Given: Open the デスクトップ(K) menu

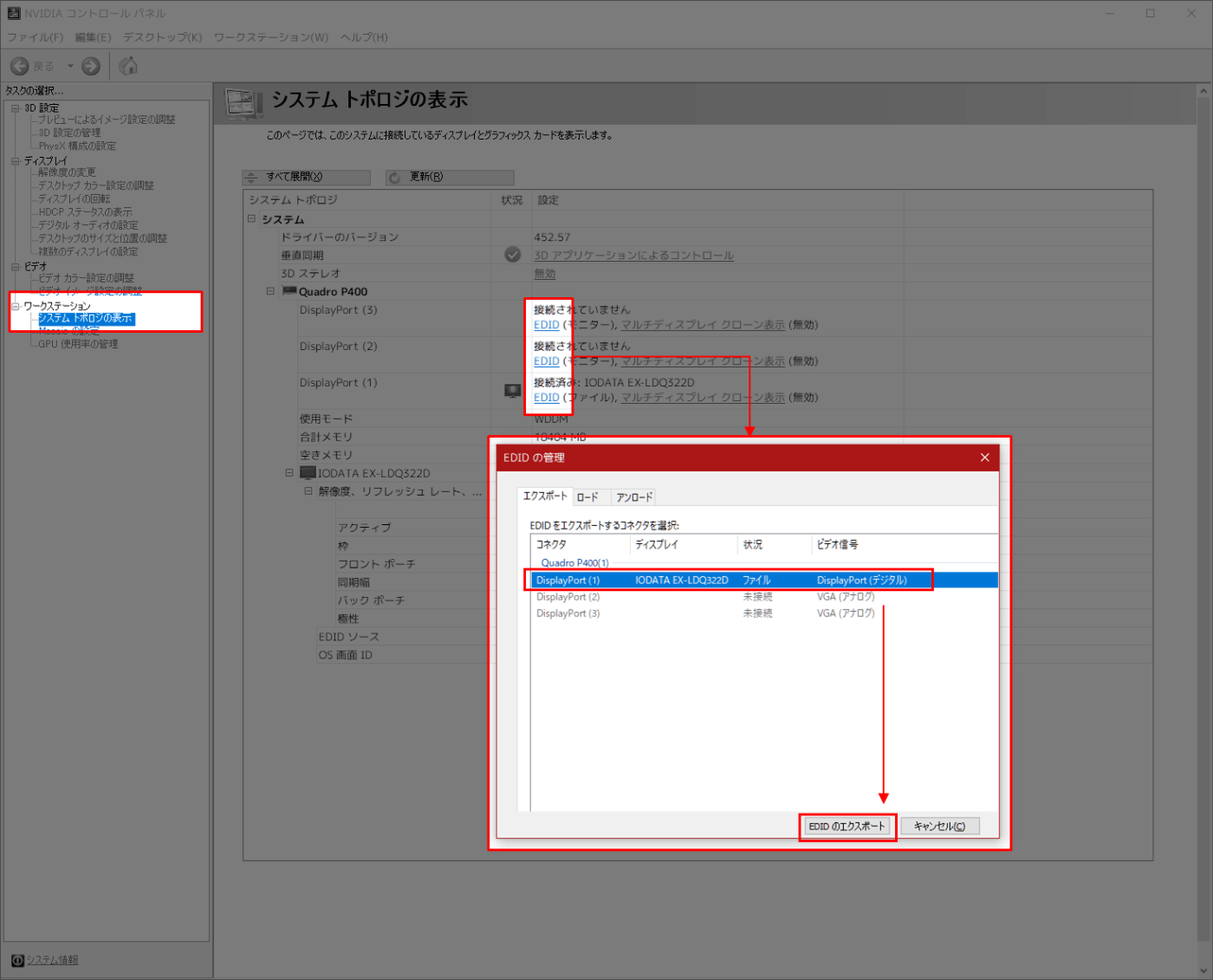Looking at the screenshot, I should point(163,37).
